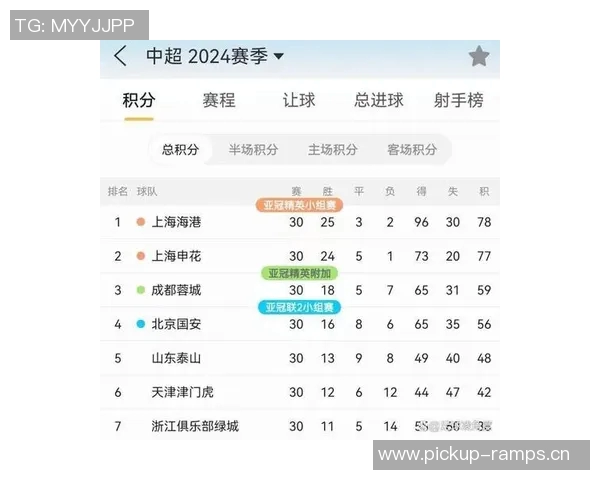Open the 中超 2024赛季 season dropdown
Image resolution: width=600 pixels, height=480 pixels.
click(215, 56)
